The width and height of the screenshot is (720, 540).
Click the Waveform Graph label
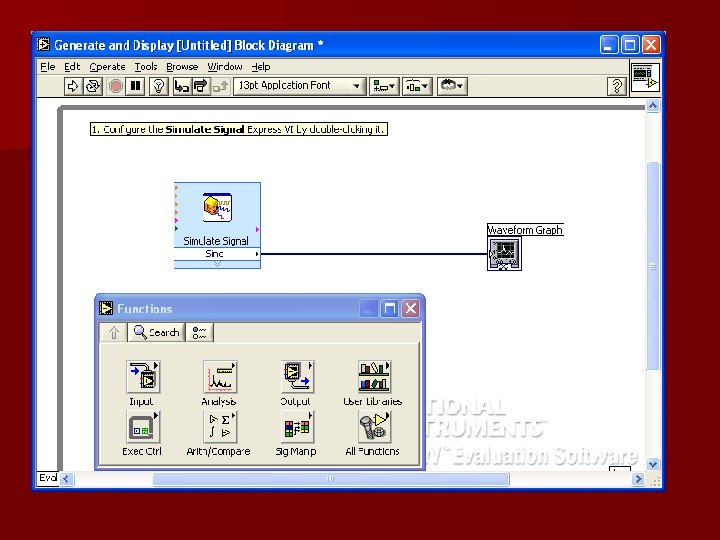[x=525, y=230]
